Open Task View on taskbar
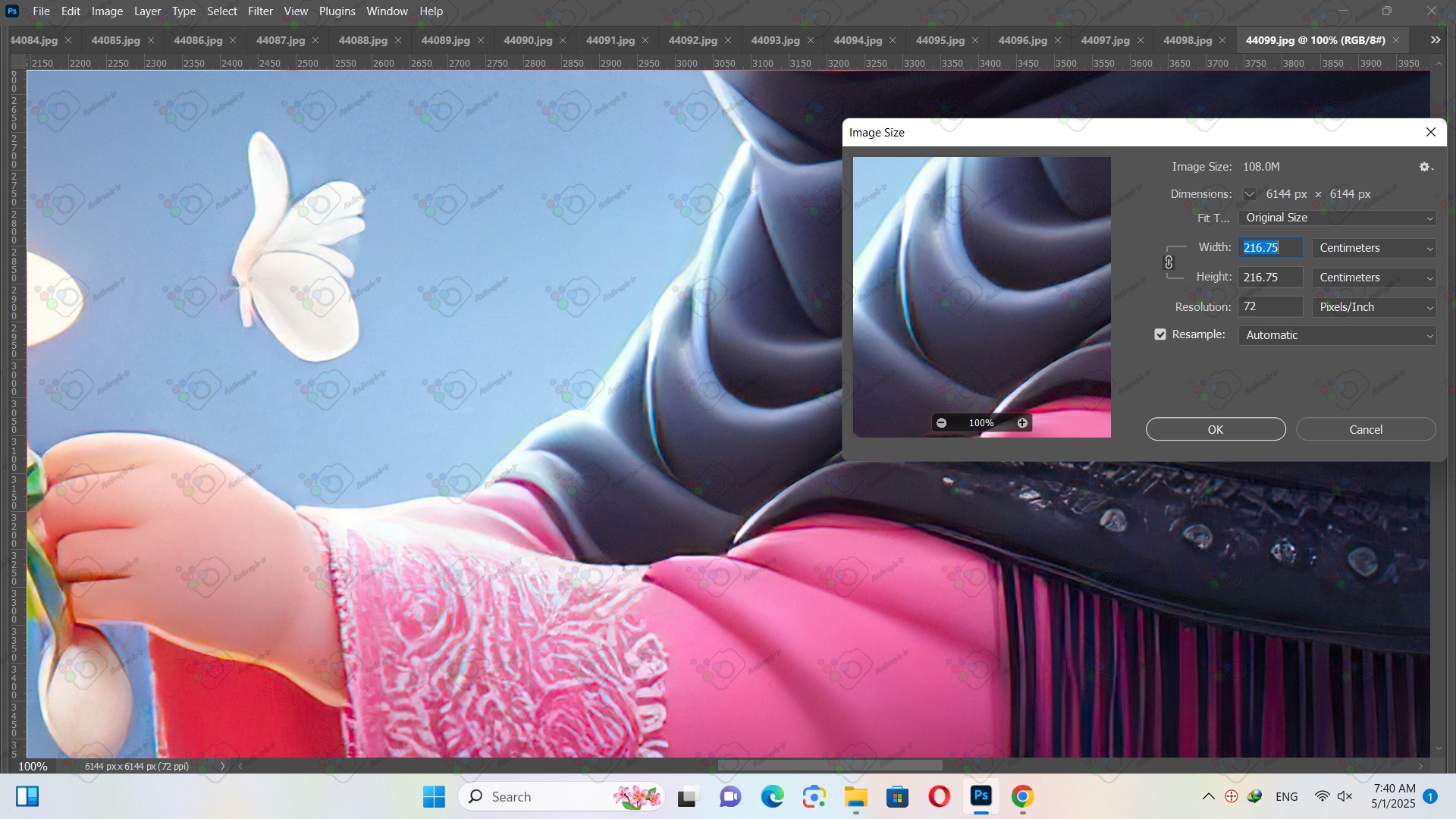The height and width of the screenshot is (819, 1456). [x=687, y=796]
